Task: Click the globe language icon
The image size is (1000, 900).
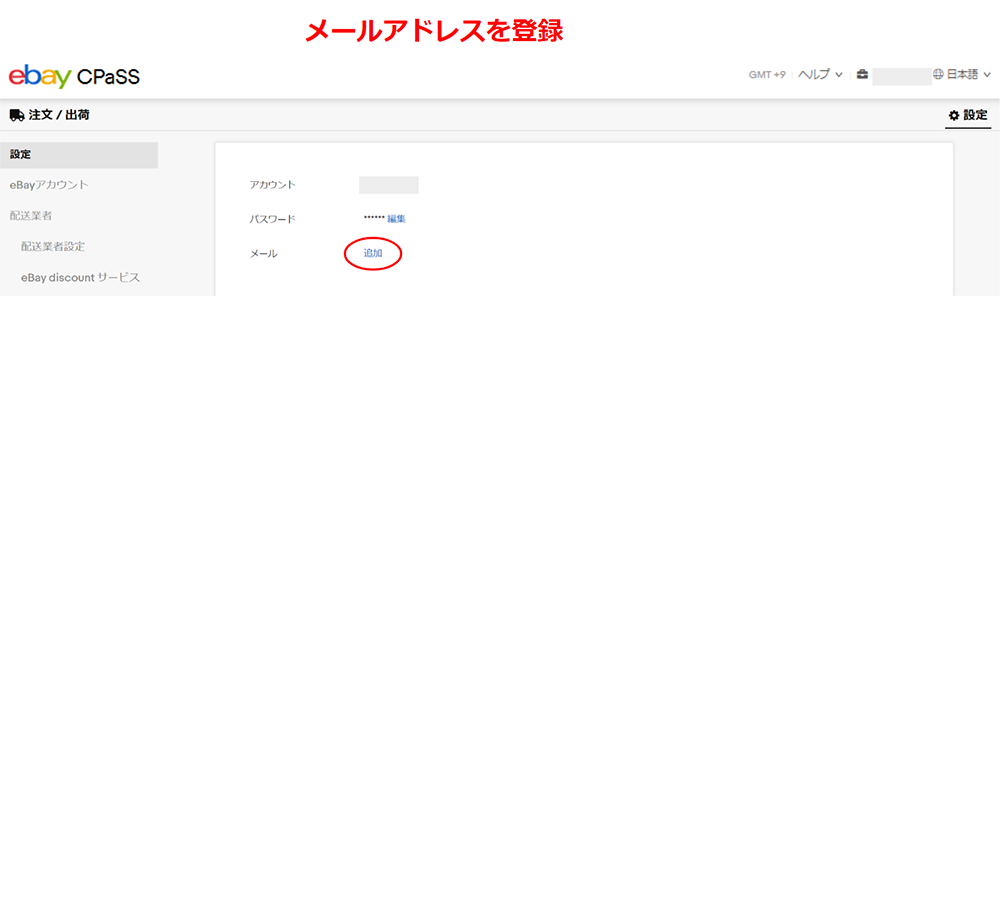Action: pos(938,75)
